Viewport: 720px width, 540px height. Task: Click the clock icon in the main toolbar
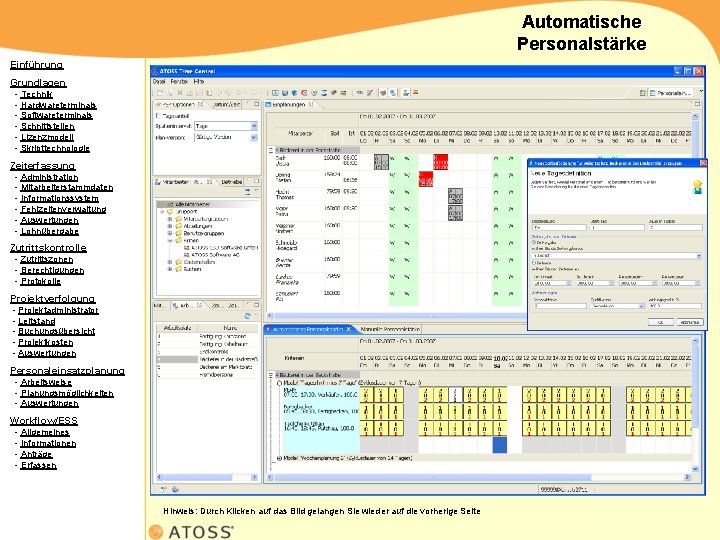pos(314,93)
